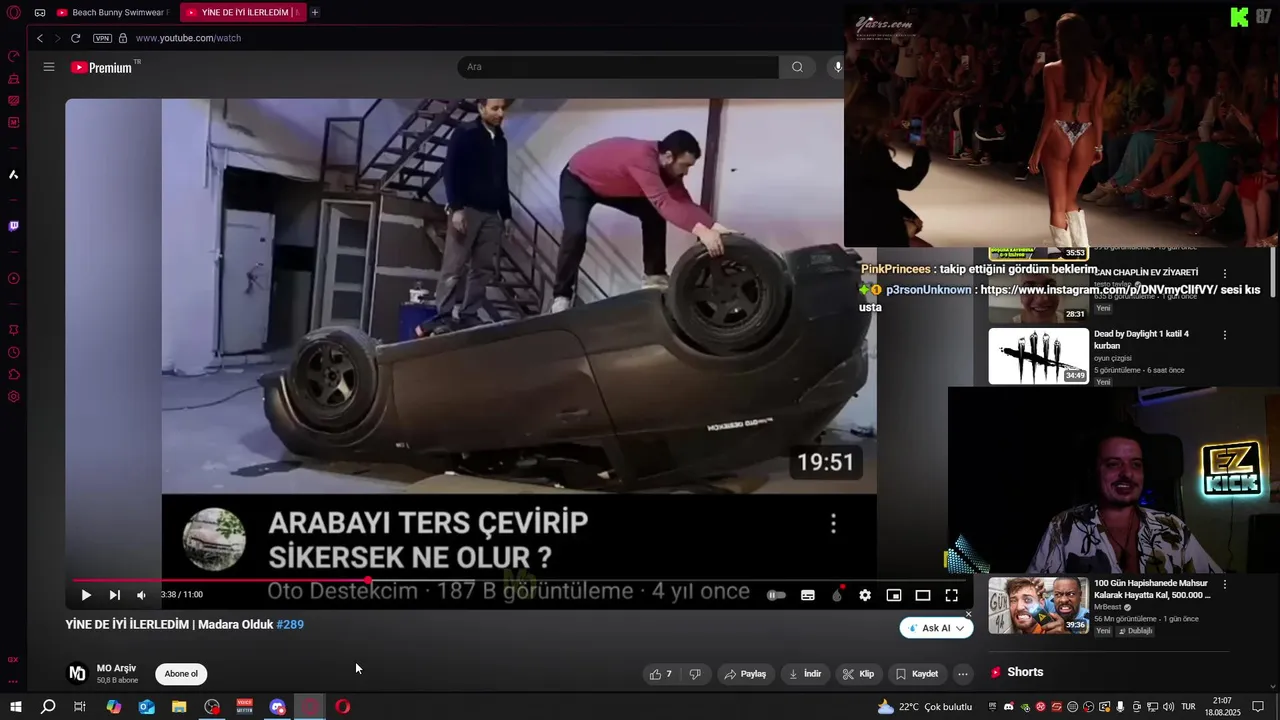Click the lock icon beside the URL
This screenshot has height=720, width=1280.
tap(123, 38)
